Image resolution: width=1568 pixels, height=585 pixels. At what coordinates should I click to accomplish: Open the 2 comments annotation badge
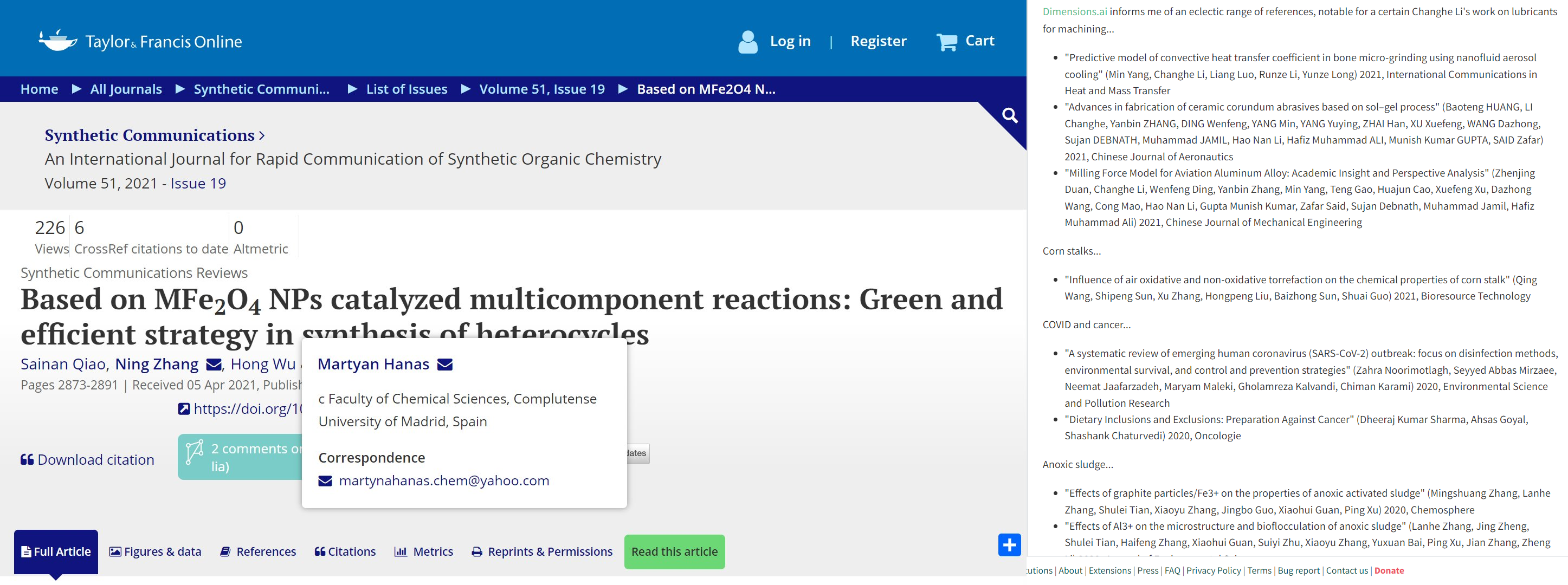click(241, 457)
